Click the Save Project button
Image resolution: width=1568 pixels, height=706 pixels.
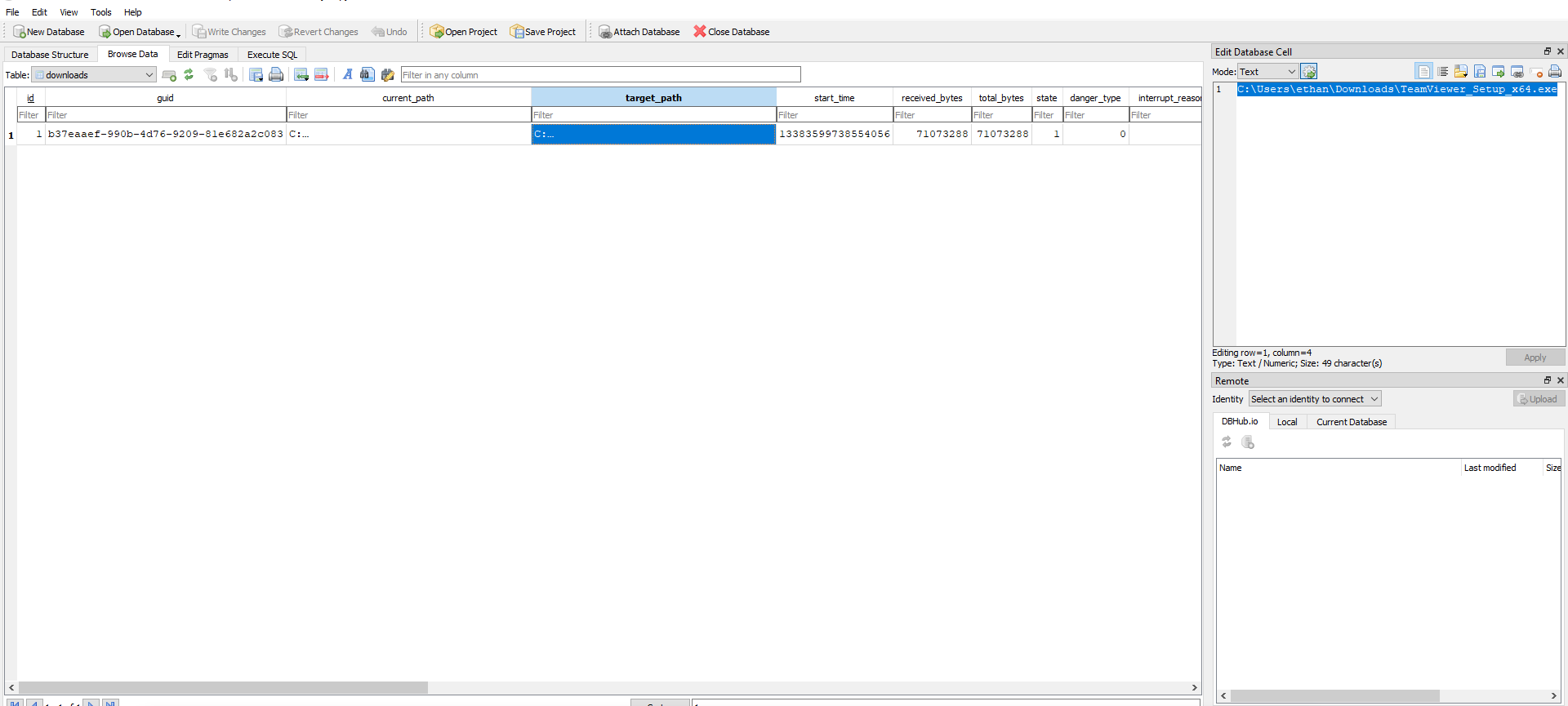coord(543,32)
